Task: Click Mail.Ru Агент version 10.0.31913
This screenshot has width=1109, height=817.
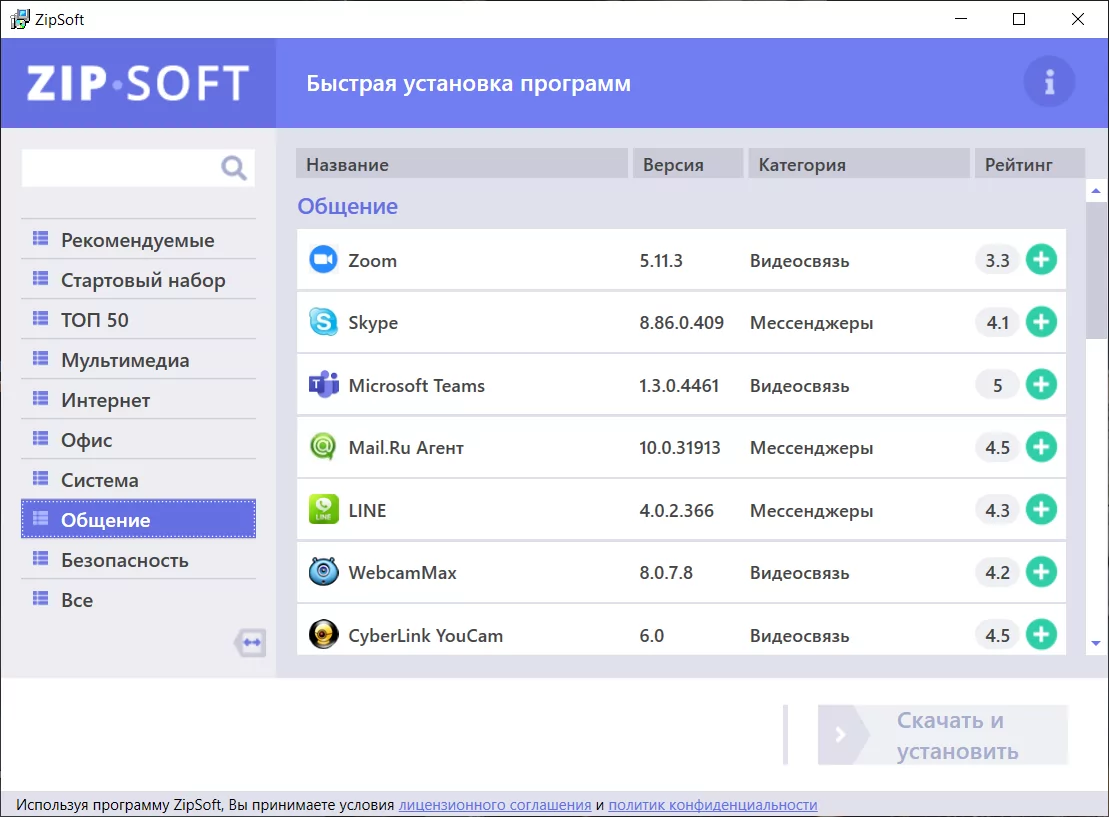Action: [679, 448]
